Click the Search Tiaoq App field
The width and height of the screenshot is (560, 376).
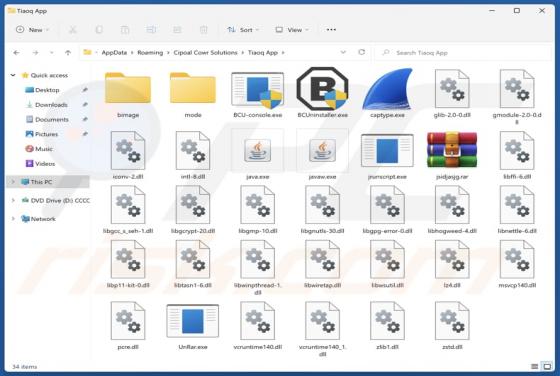(464, 52)
